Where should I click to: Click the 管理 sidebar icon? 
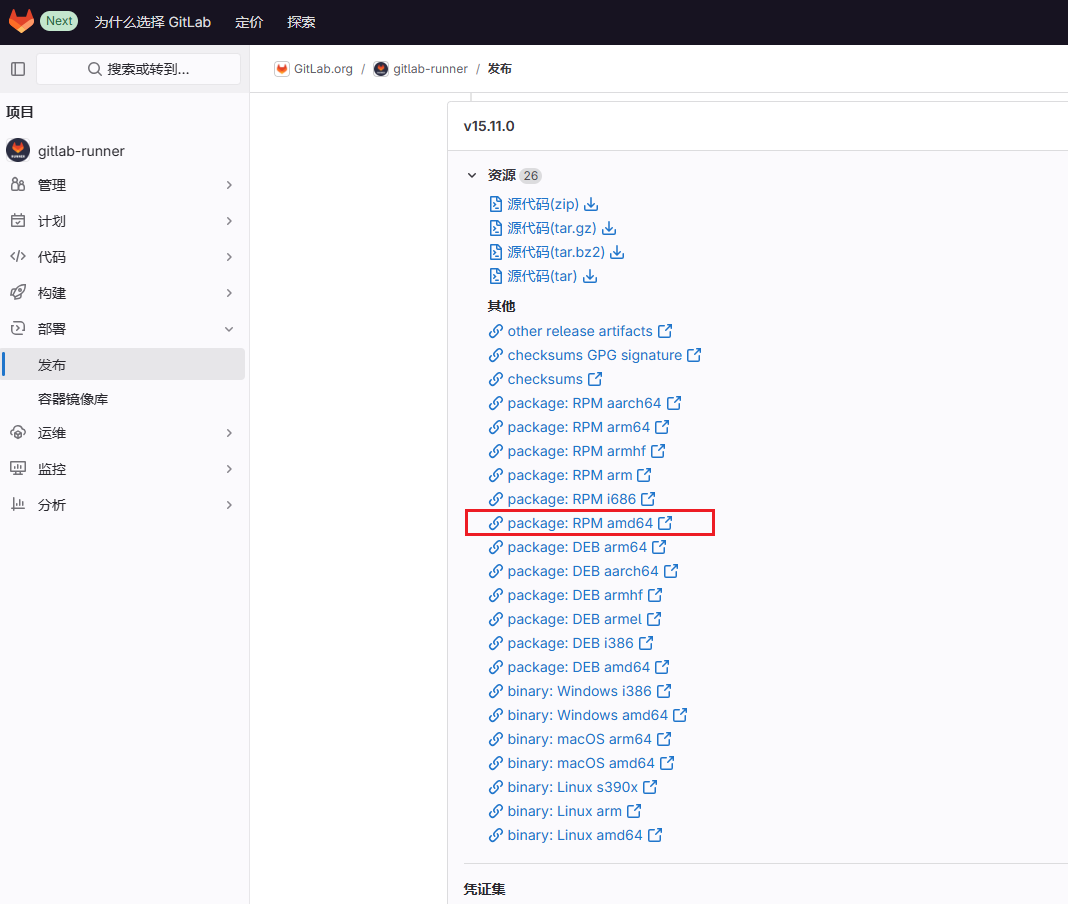coord(18,185)
